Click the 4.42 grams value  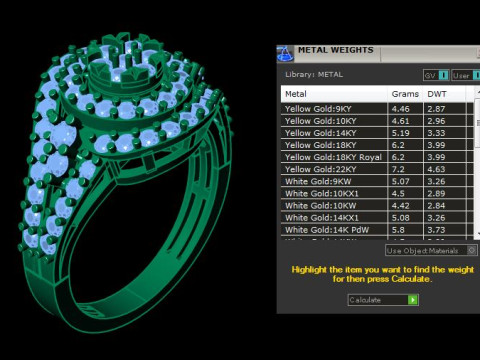coord(400,206)
